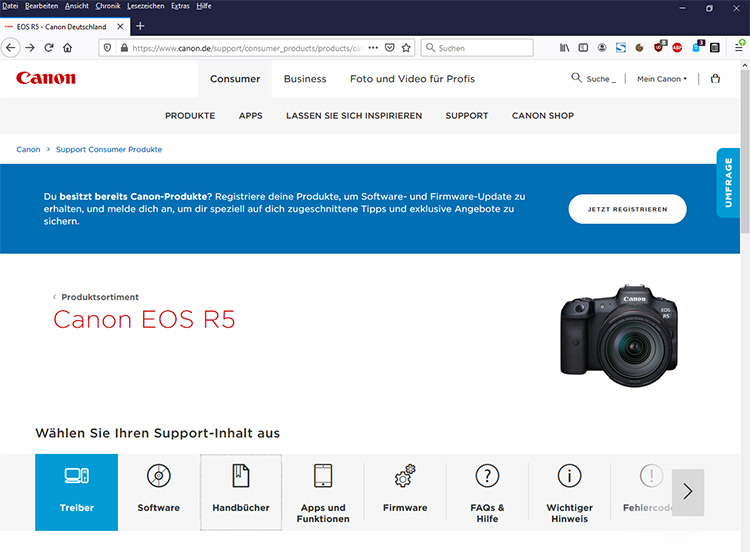
Task: Open the Treiber support category
Action: (76, 491)
